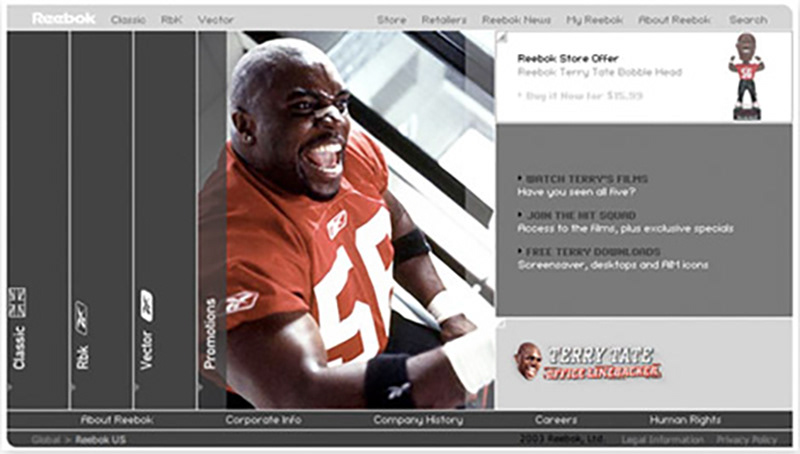Open the Corporate Info footer link
The width and height of the screenshot is (800, 454).
point(263,420)
